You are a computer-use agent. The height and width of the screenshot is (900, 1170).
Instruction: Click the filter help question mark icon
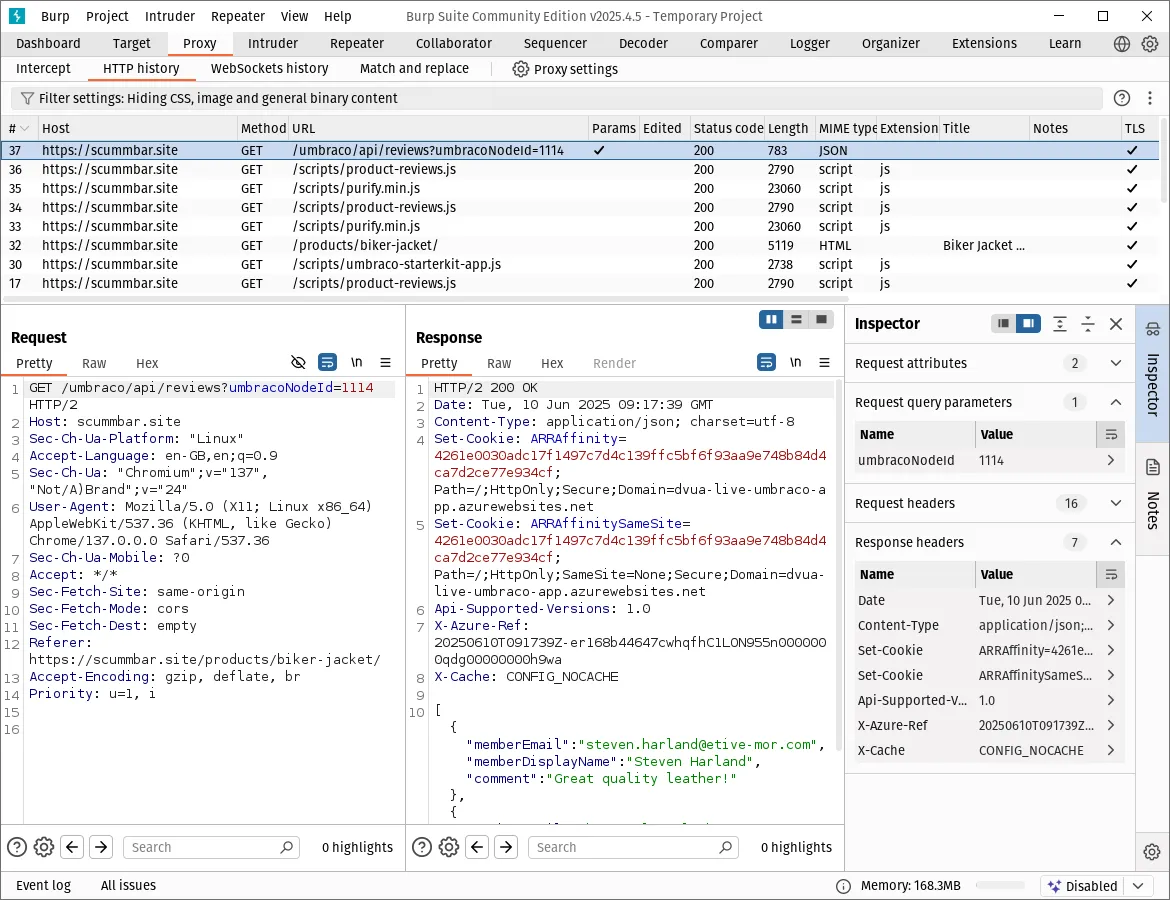[x=1121, y=99]
